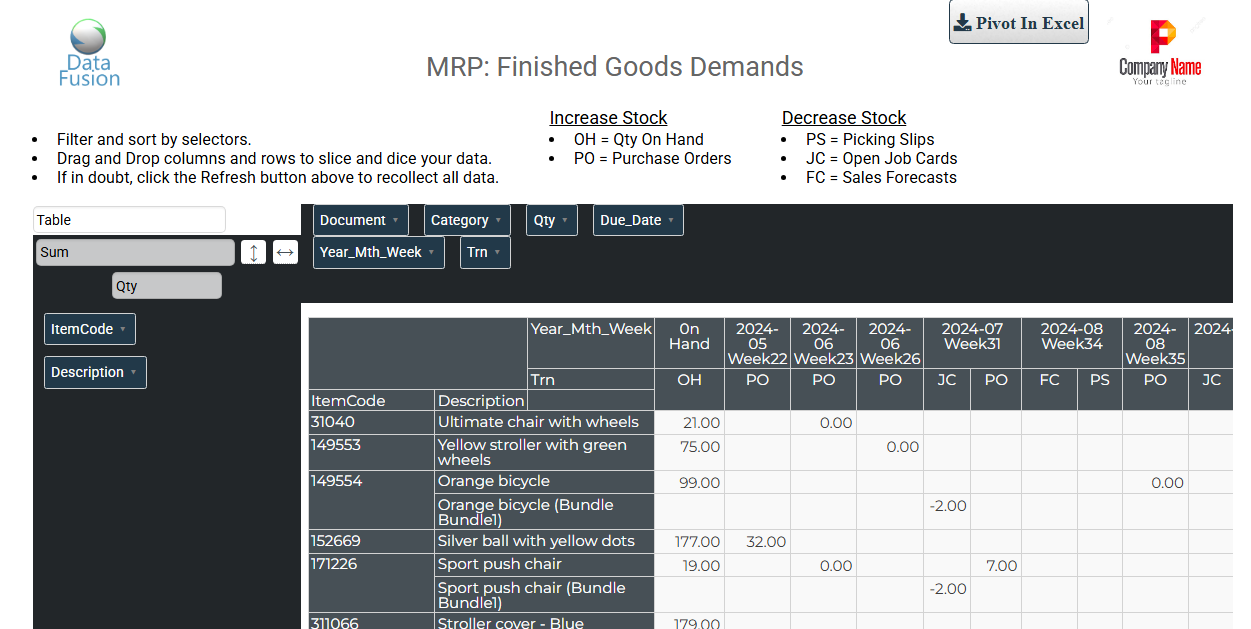The width and height of the screenshot is (1251, 629).
Task: Expand the Due_Date field filter
Action: pyautogui.click(x=637, y=221)
